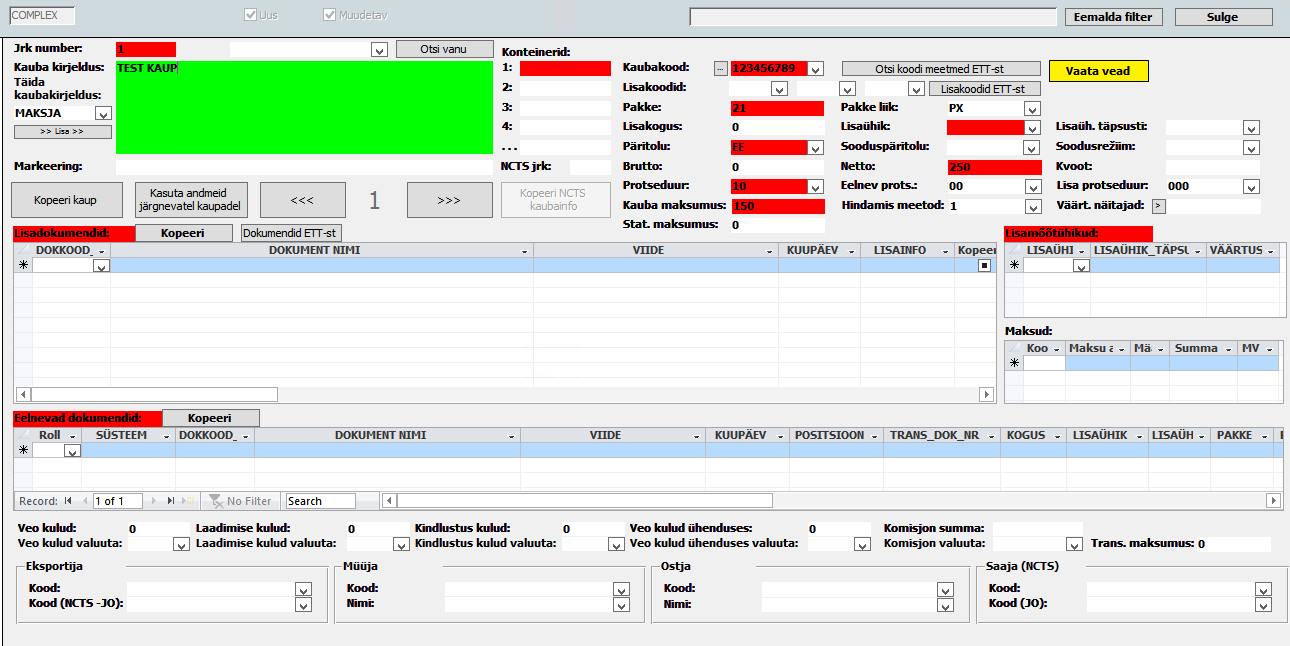Click Otsi vanu button
This screenshot has width=1290, height=646.
point(444,49)
